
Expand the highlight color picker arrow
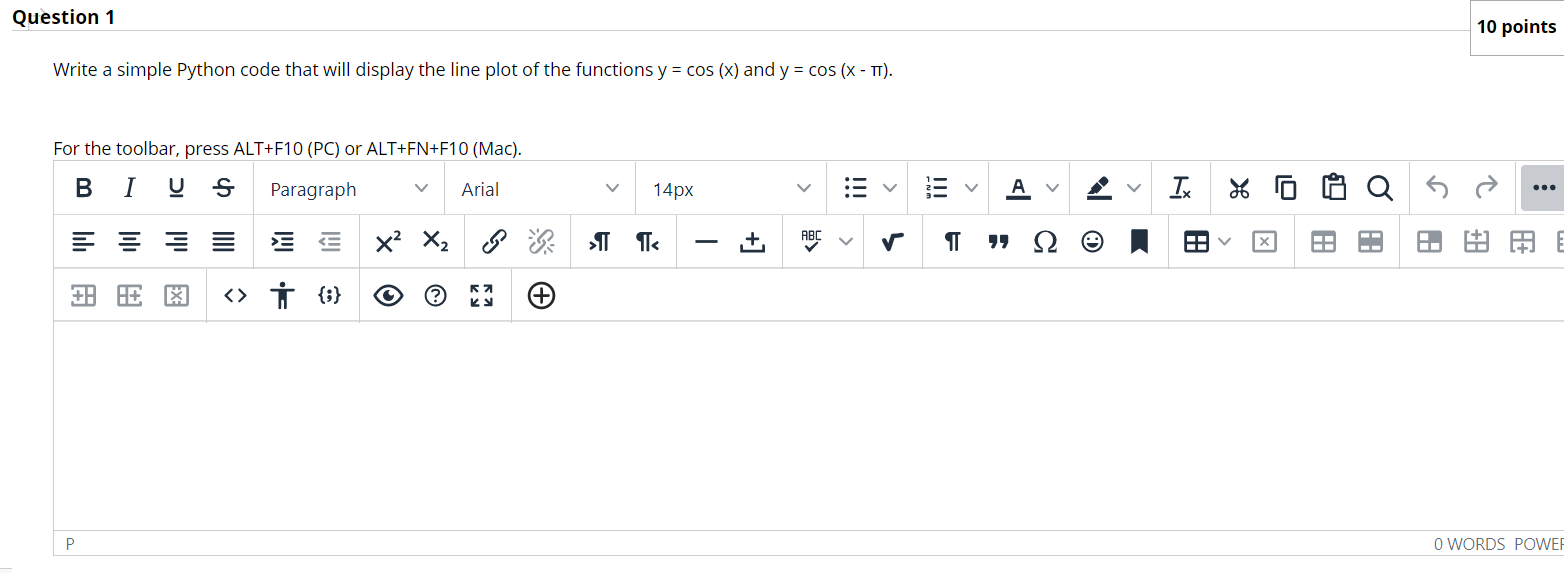point(1133,188)
